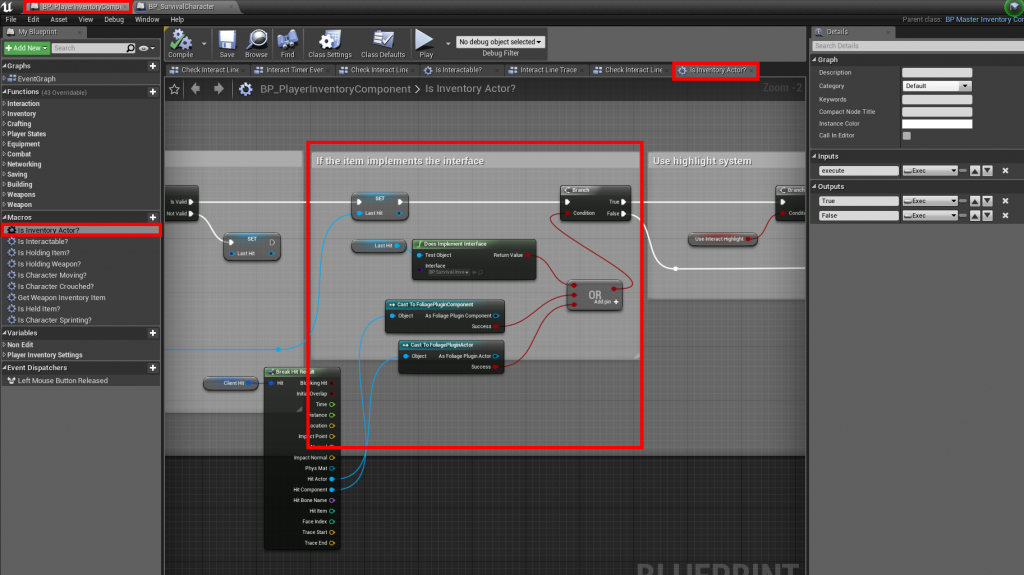Click the Does Implement Interface node title
Screen dimensions: 1024x575
click(455, 244)
